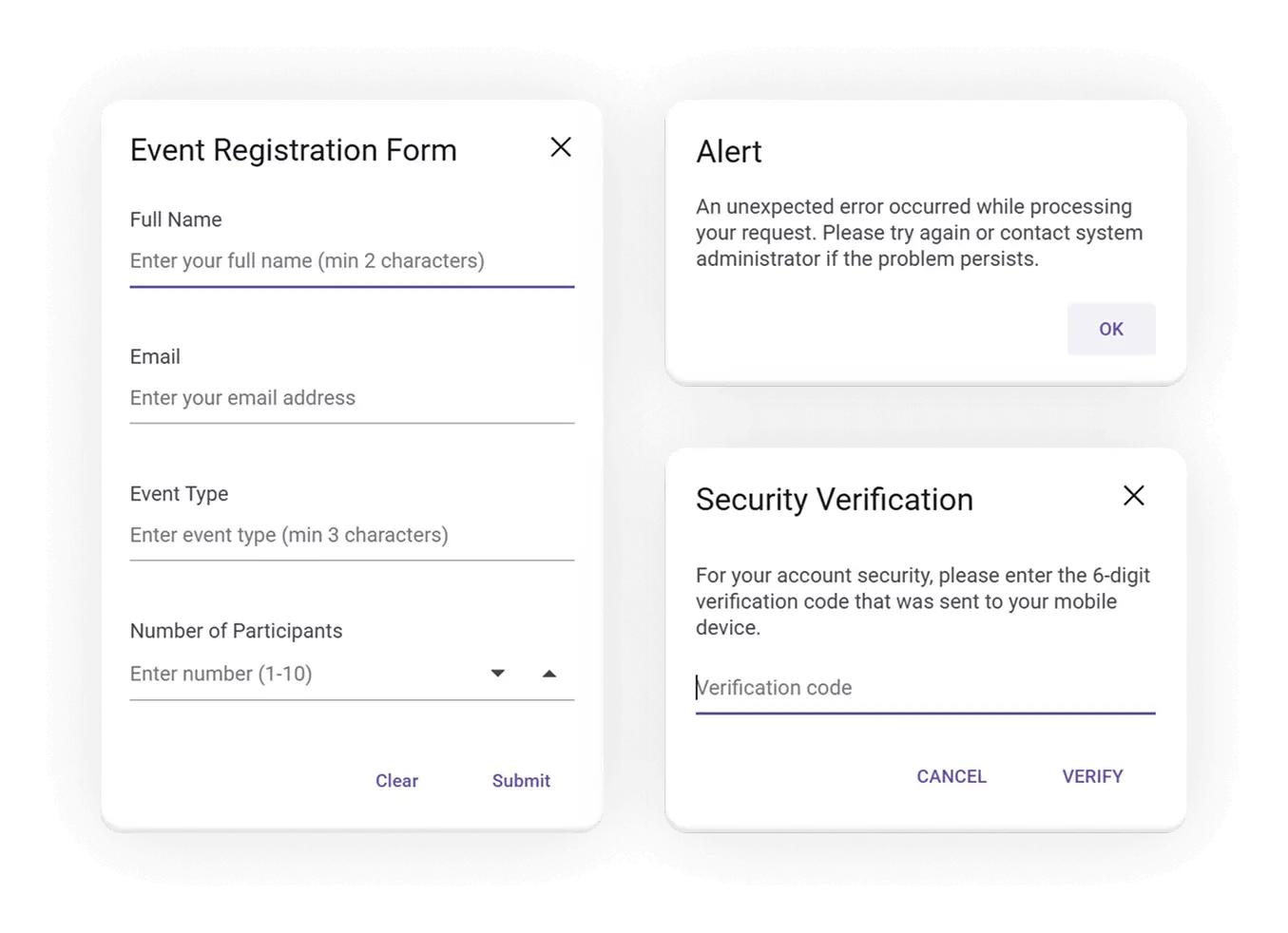Click the Number of Participants field
This screenshot has width=1288, height=933.
pyautogui.click(x=304, y=674)
